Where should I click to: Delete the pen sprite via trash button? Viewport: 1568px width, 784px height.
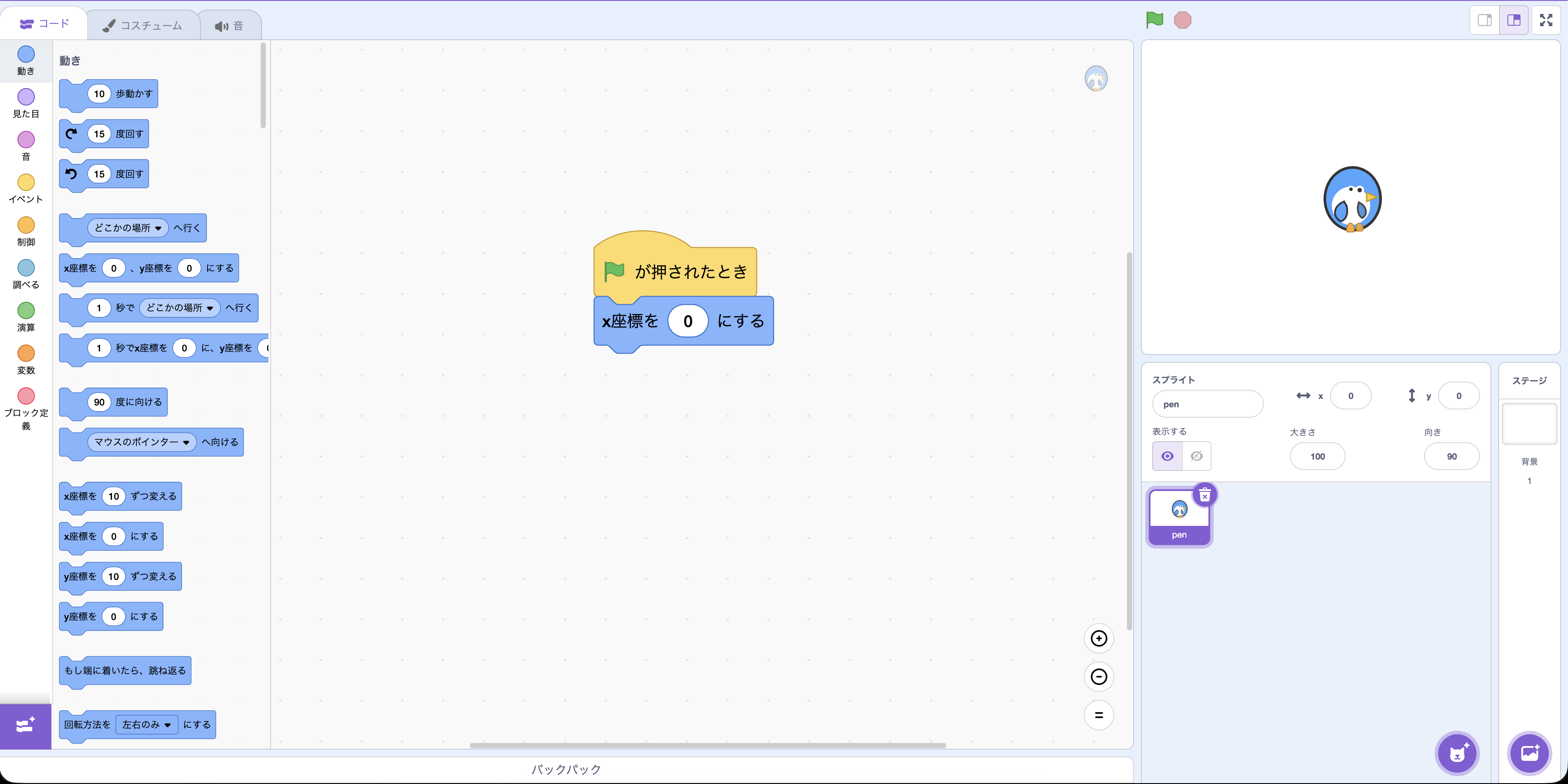tap(1205, 495)
